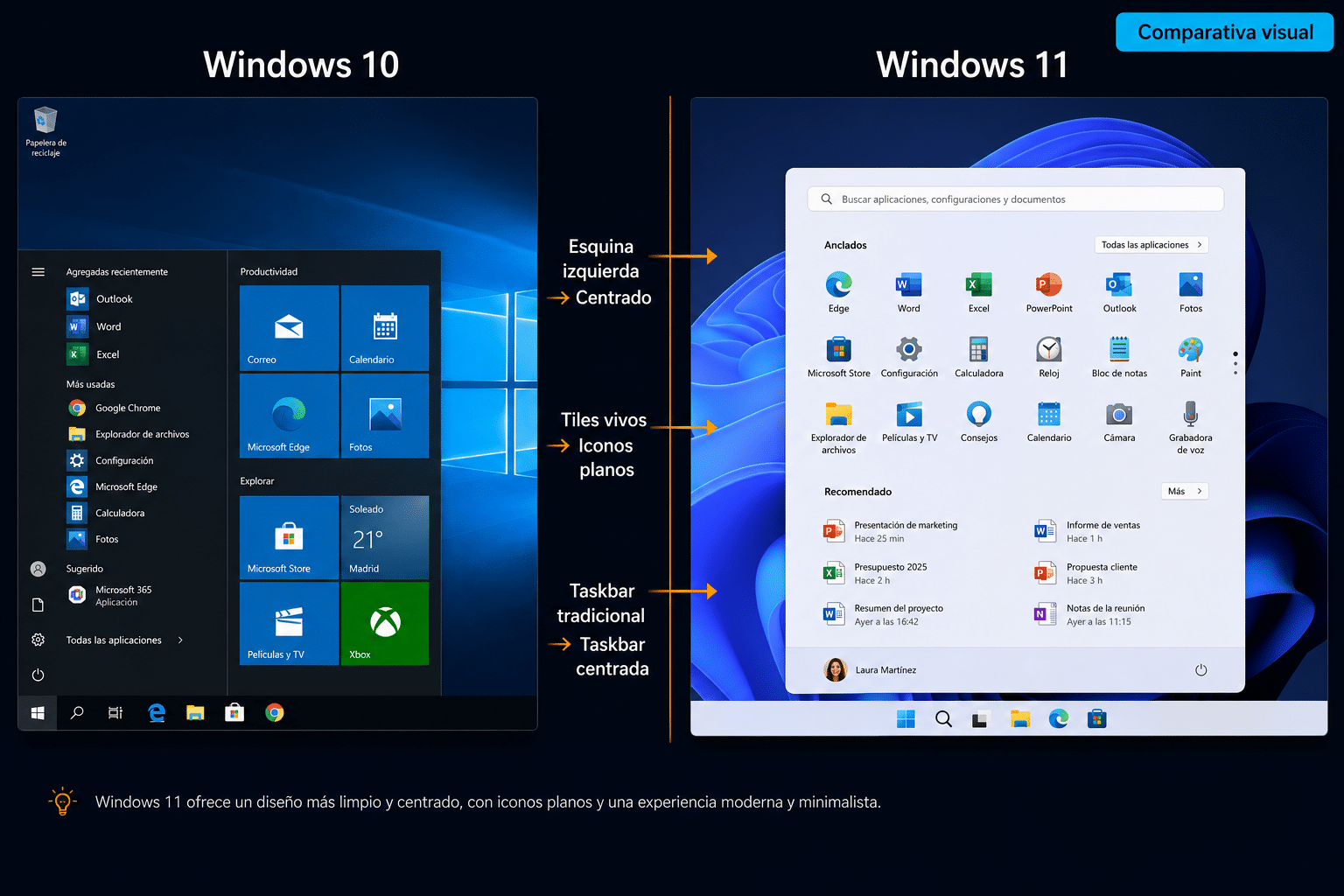Open the green Xbox tile
This screenshot has width=1344, height=896.
pos(385,623)
